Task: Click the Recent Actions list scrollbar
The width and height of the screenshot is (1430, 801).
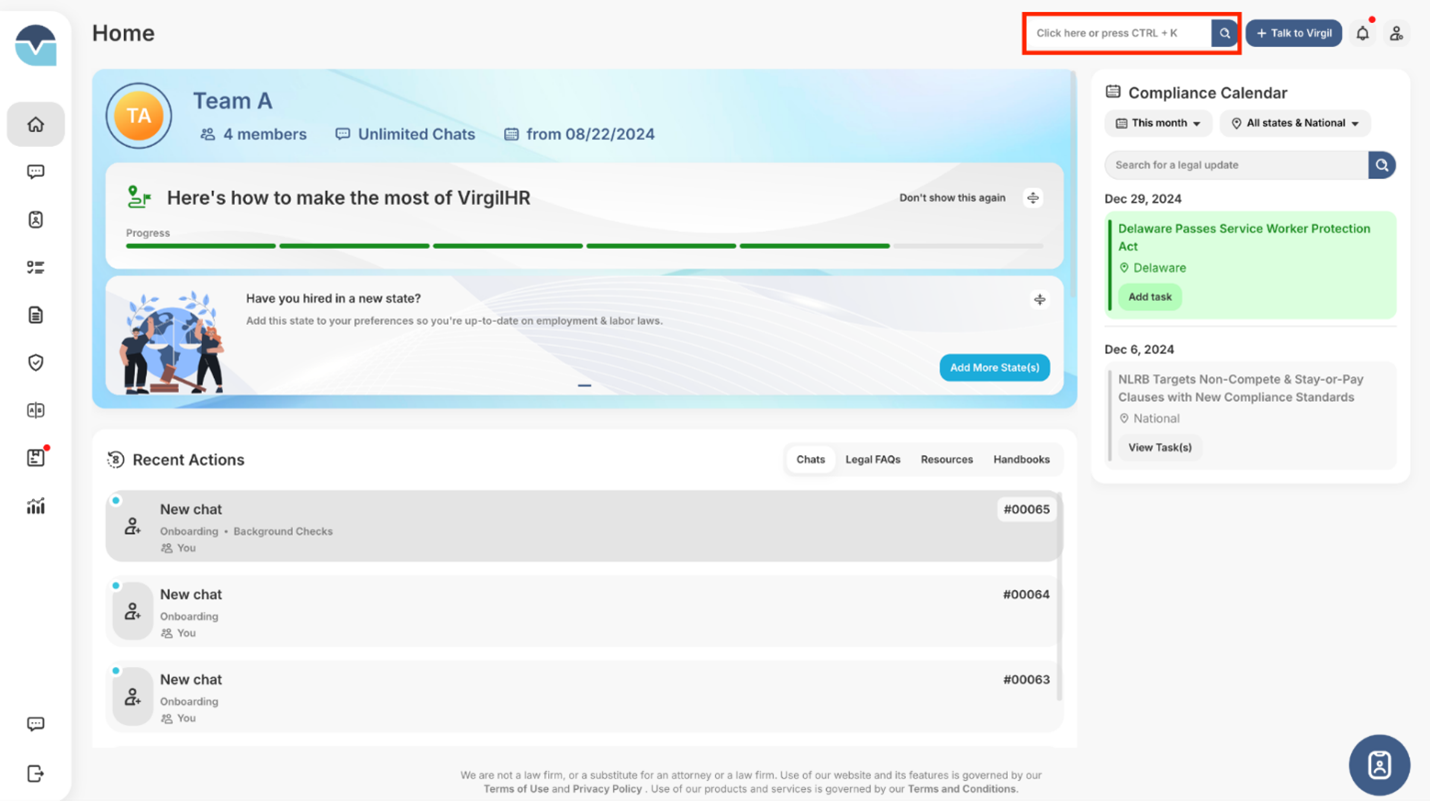Action: tap(1058, 595)
